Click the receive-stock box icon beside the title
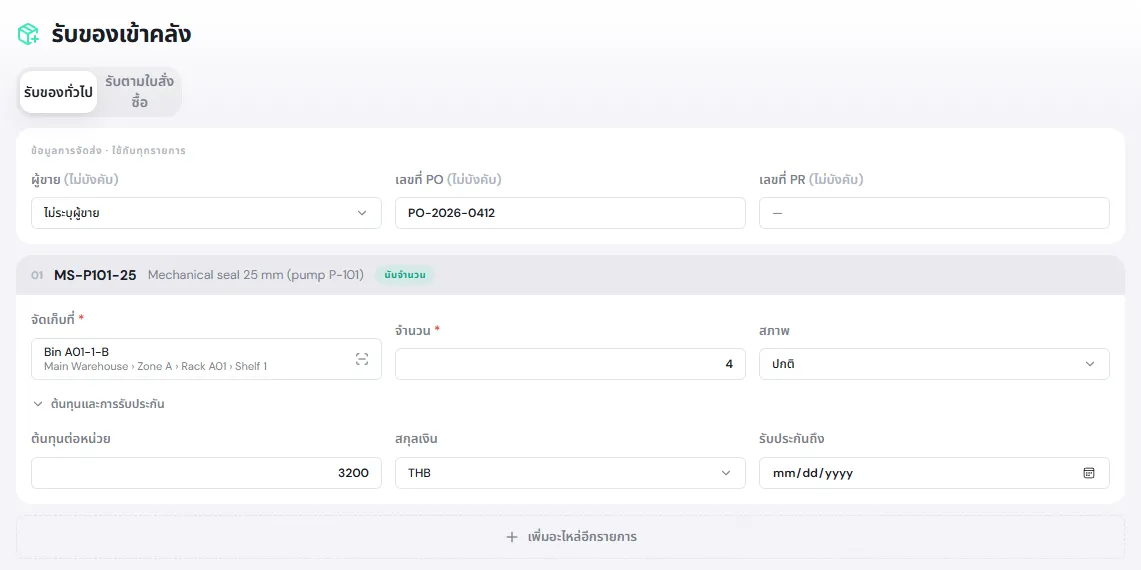Screen dimensions: 1141x570 click(28, 34)
